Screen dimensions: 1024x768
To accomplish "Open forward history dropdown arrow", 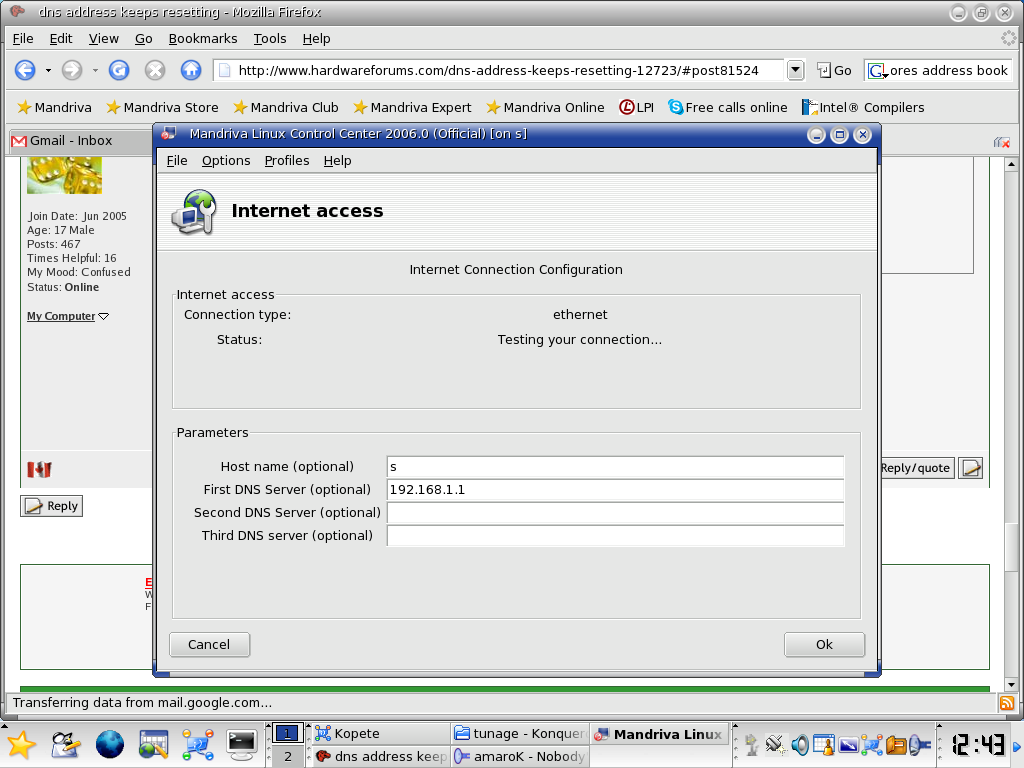I will [95, 71].
